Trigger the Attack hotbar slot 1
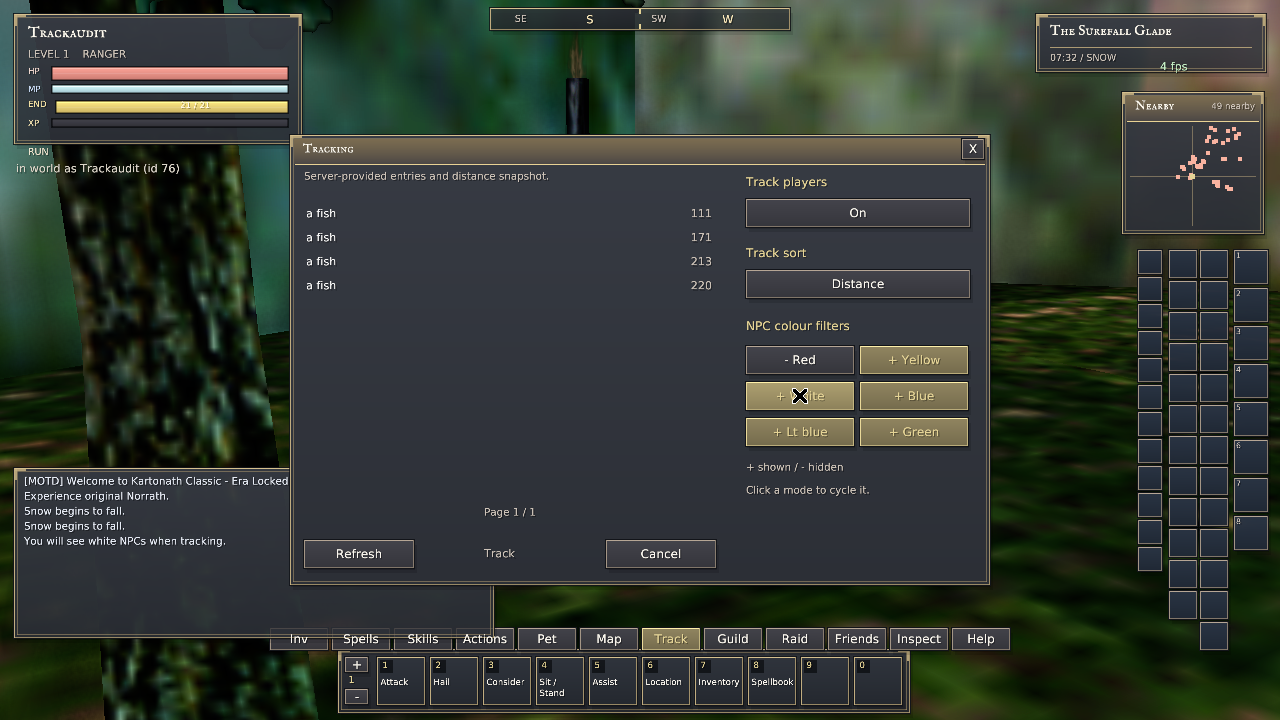Viewport: 1280px width, 720px height. pos(401,681)
